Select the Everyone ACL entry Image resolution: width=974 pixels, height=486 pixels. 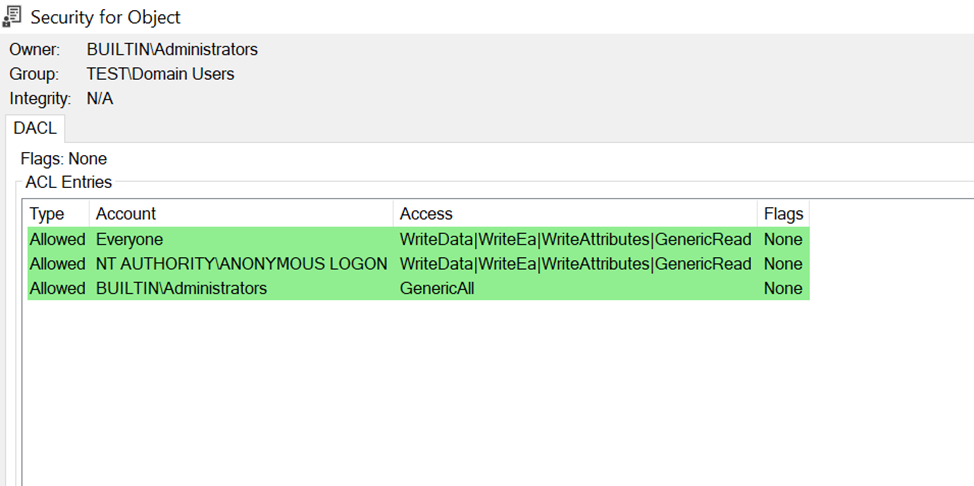pyautogui.click(x=129, y=240)
